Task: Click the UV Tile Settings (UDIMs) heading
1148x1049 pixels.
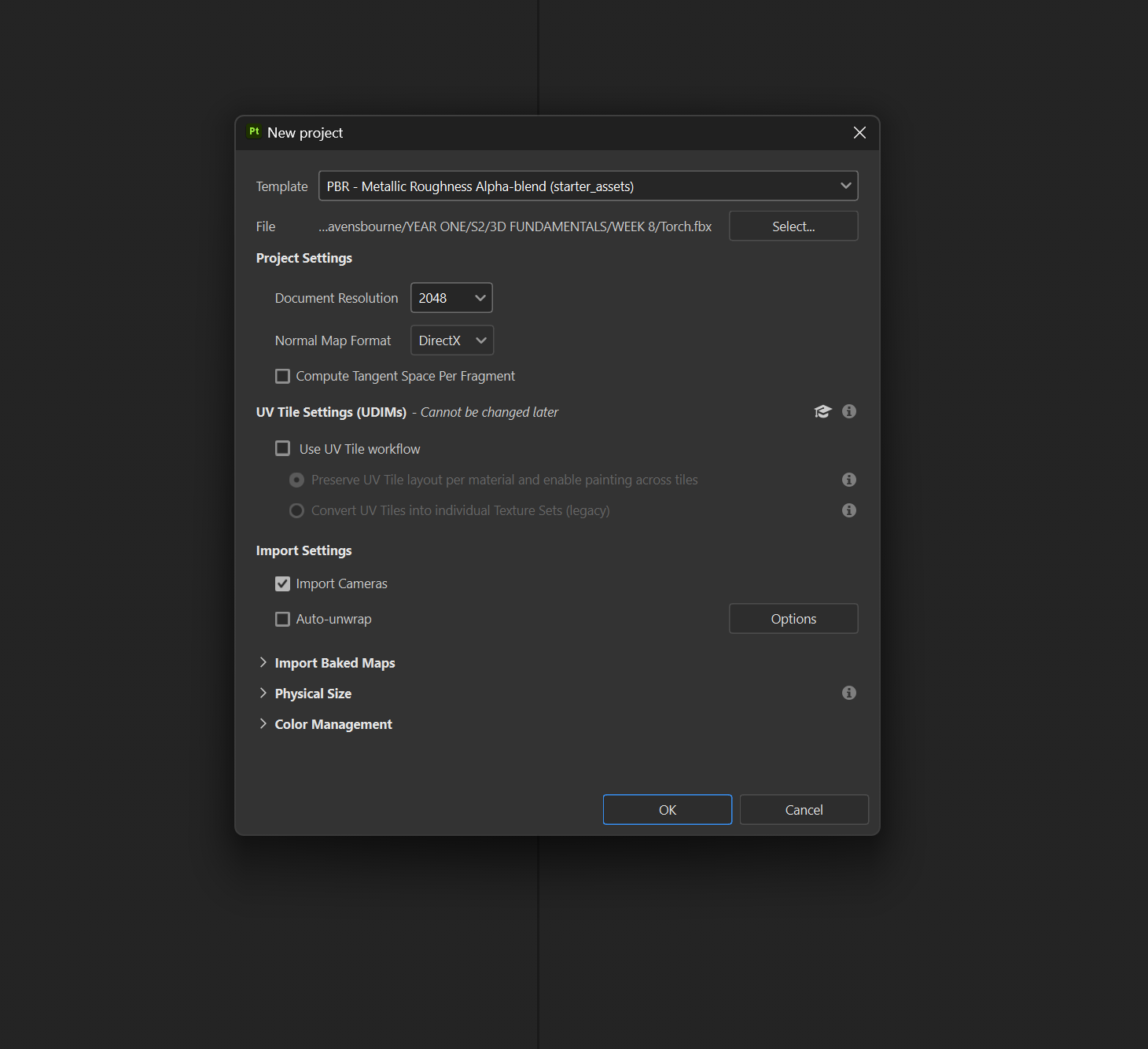Action: [x=331, y=412]
